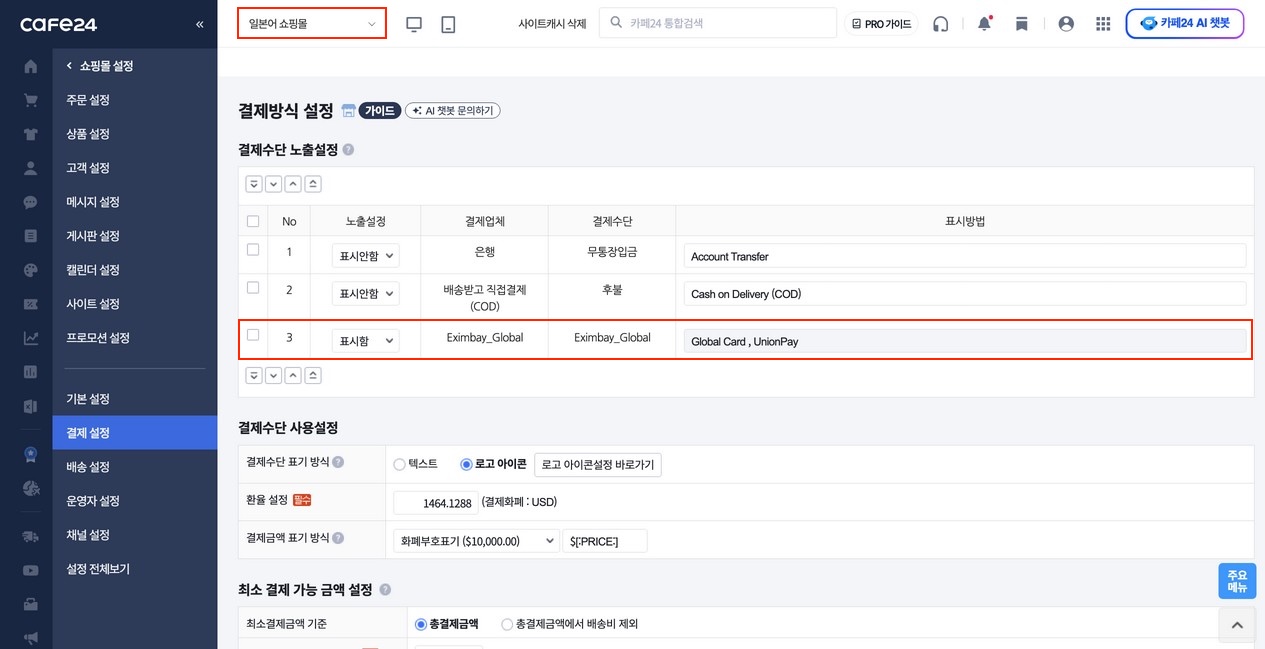The height and width of the screenshot is (649, 1265).
Task: Switch to mobile device preview icon
Action: coord(448,24)
